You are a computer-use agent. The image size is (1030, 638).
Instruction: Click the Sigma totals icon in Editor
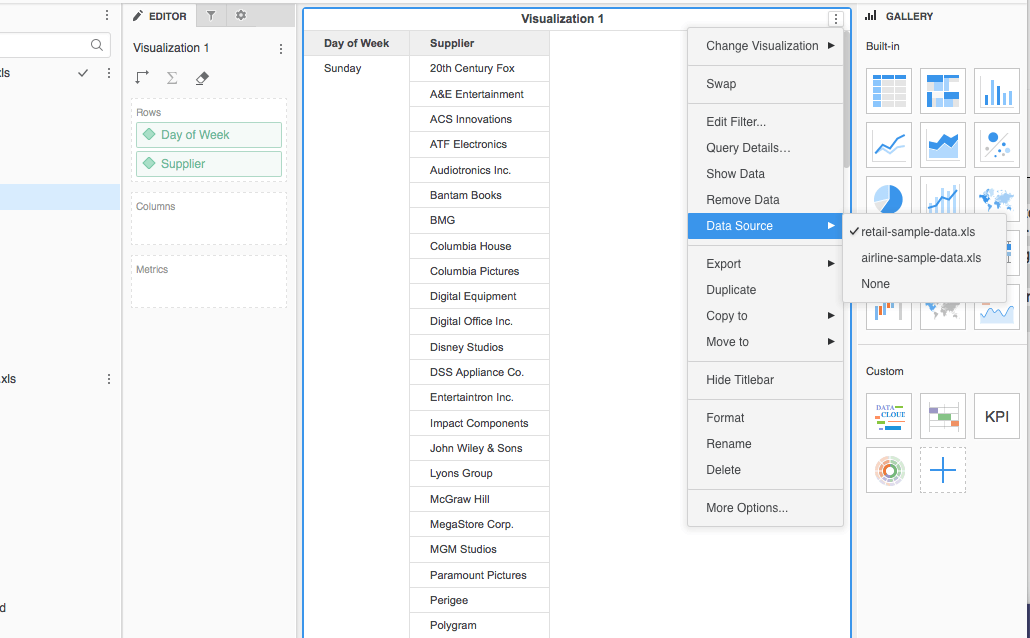tap(172, 78)
